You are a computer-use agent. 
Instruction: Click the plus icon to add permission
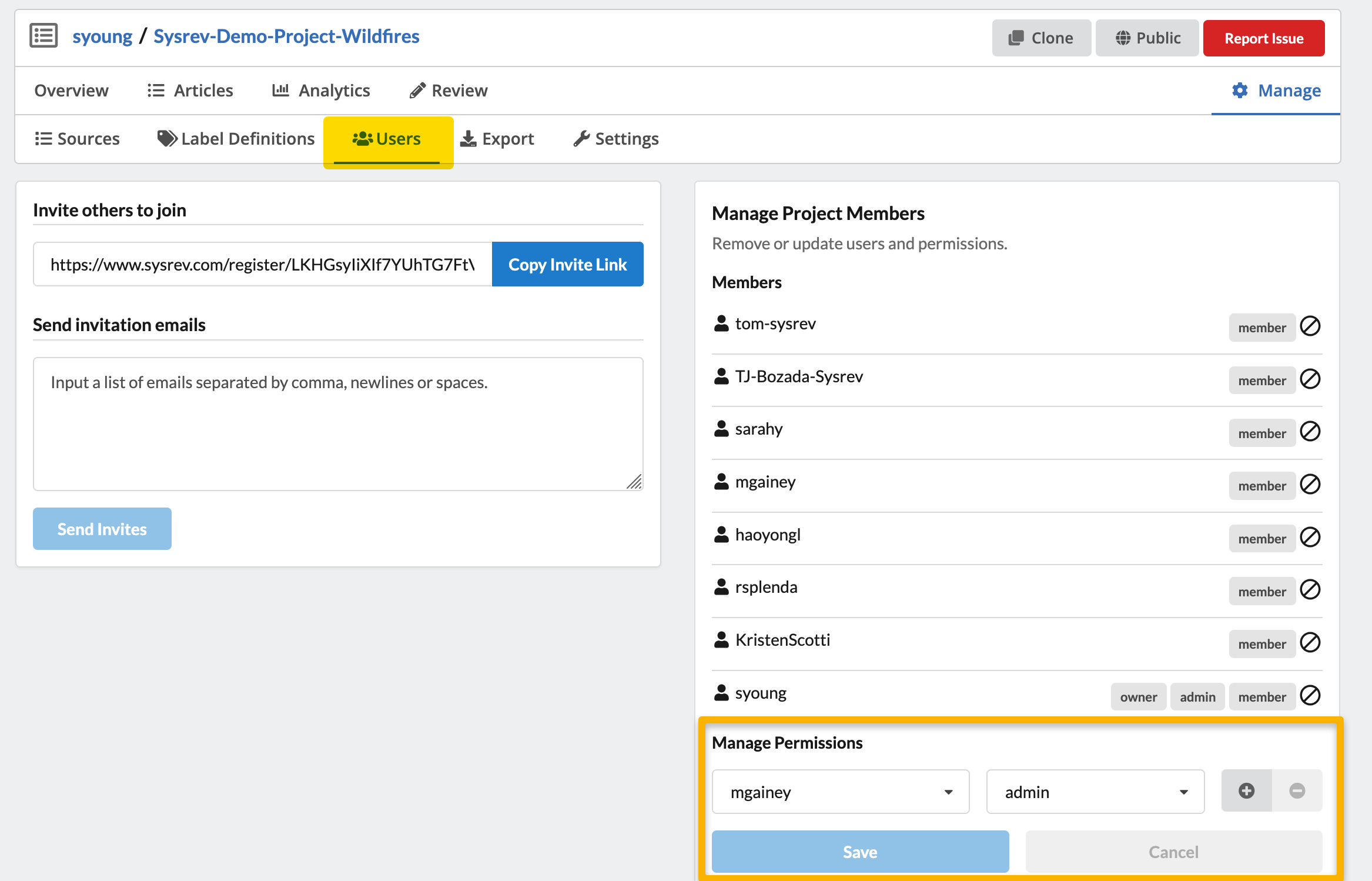pos(1246,790)
